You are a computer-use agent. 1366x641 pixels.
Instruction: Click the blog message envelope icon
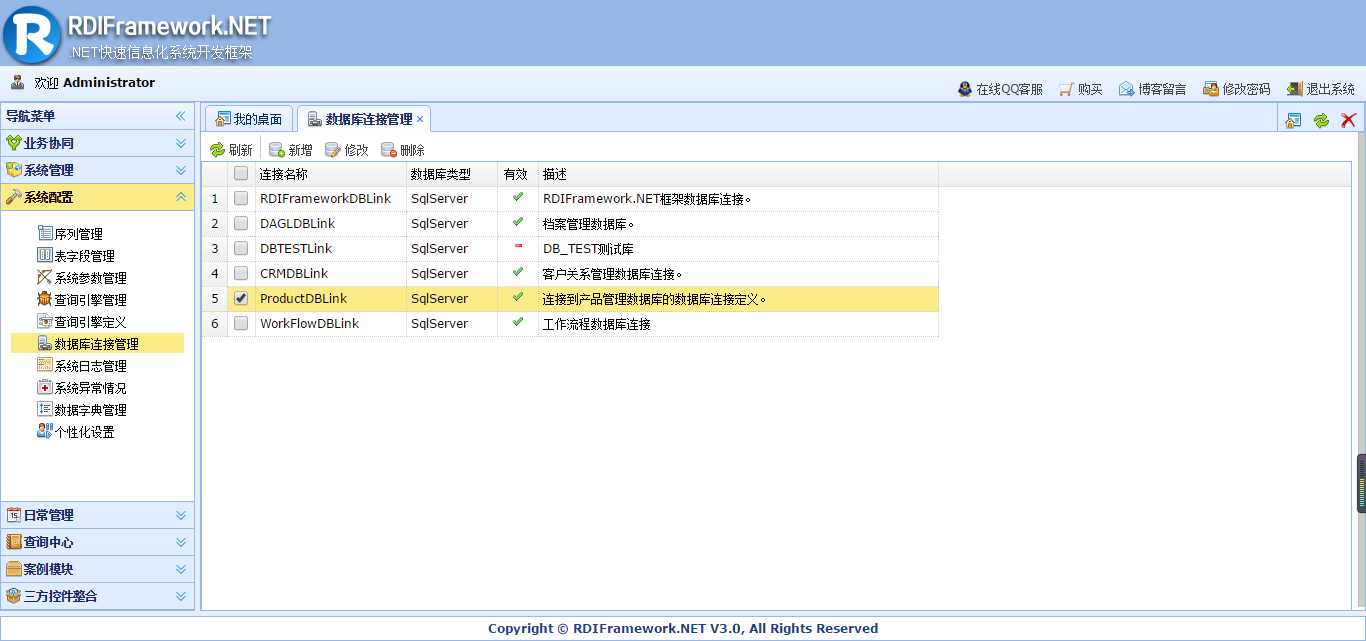(1127, 89)
